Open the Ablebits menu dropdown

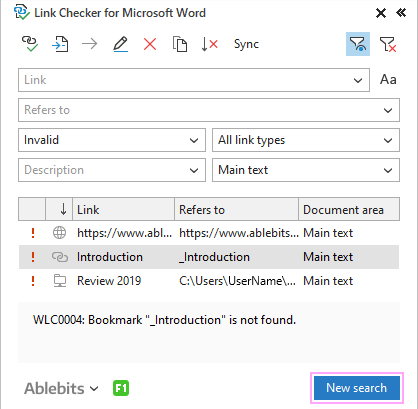[61, 388]
